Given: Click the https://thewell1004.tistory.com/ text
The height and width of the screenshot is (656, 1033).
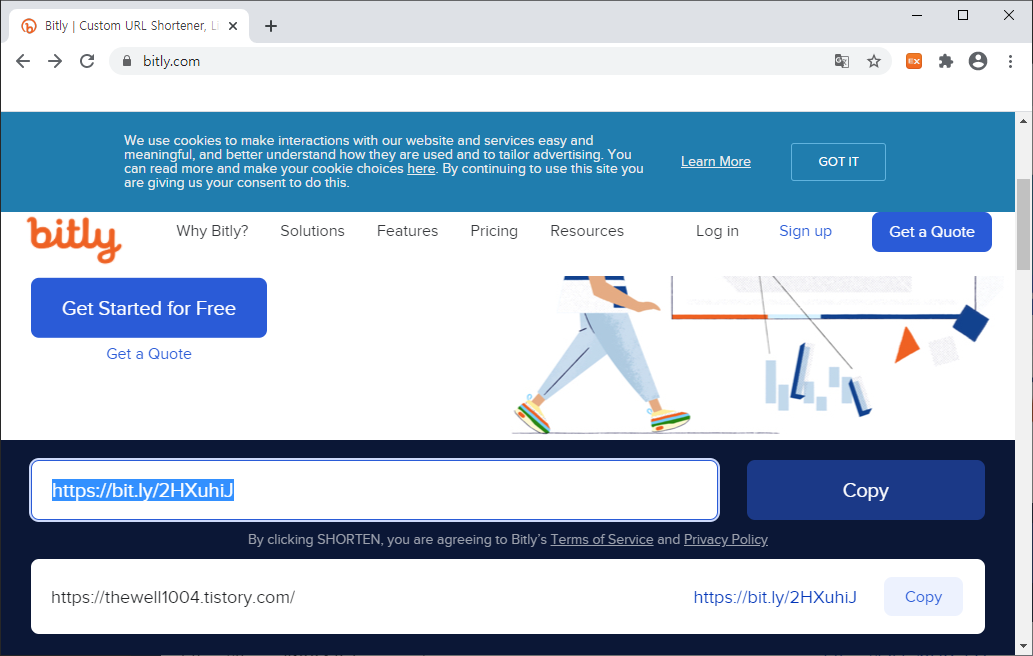Looking at the screenshot, I should point(173,597).
